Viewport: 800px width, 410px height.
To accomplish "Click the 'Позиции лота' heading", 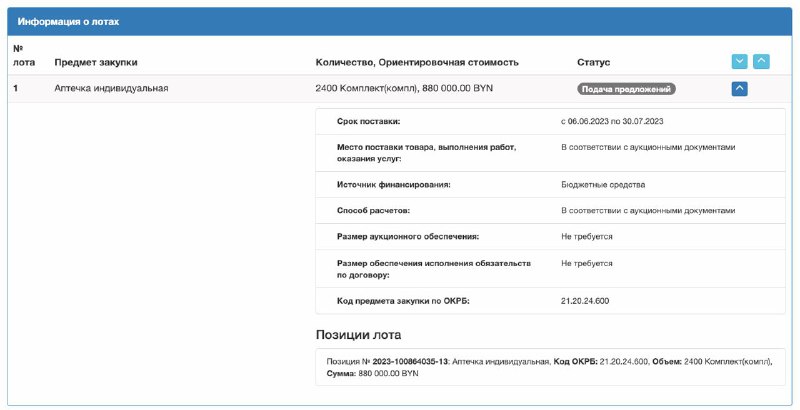I will [358, 335].
